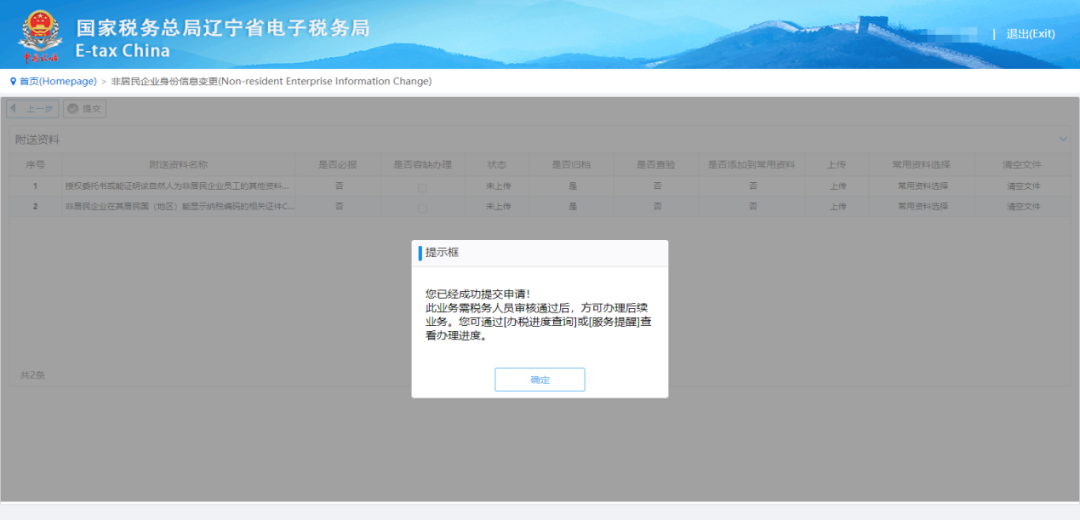Image resolution: width=1080 pixels, height=520 pixels.
Task: Click the 提交 submit button
Action: click(x=85, y=109)
